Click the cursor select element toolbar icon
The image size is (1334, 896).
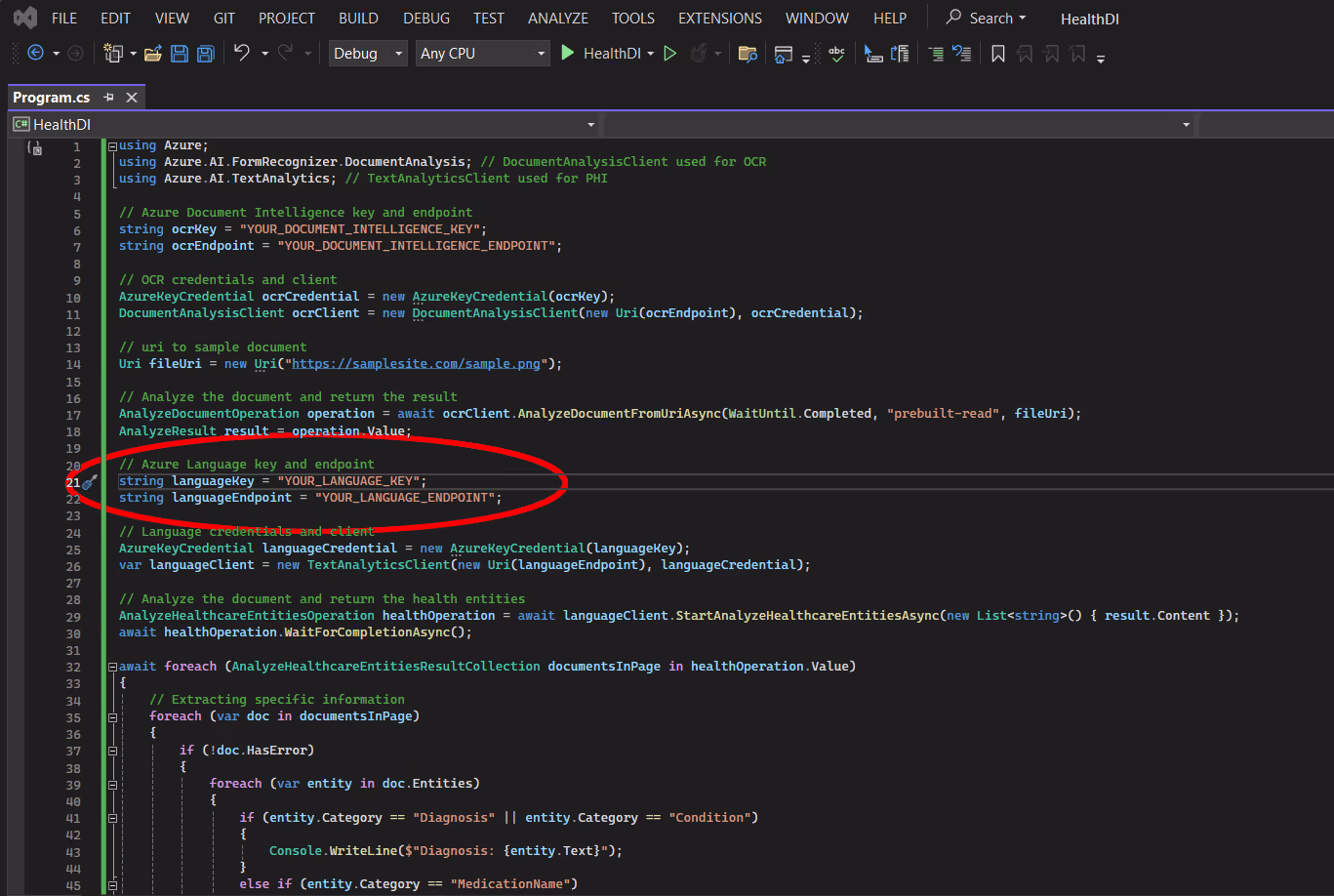pyautogui.click(x=873, y=54)
